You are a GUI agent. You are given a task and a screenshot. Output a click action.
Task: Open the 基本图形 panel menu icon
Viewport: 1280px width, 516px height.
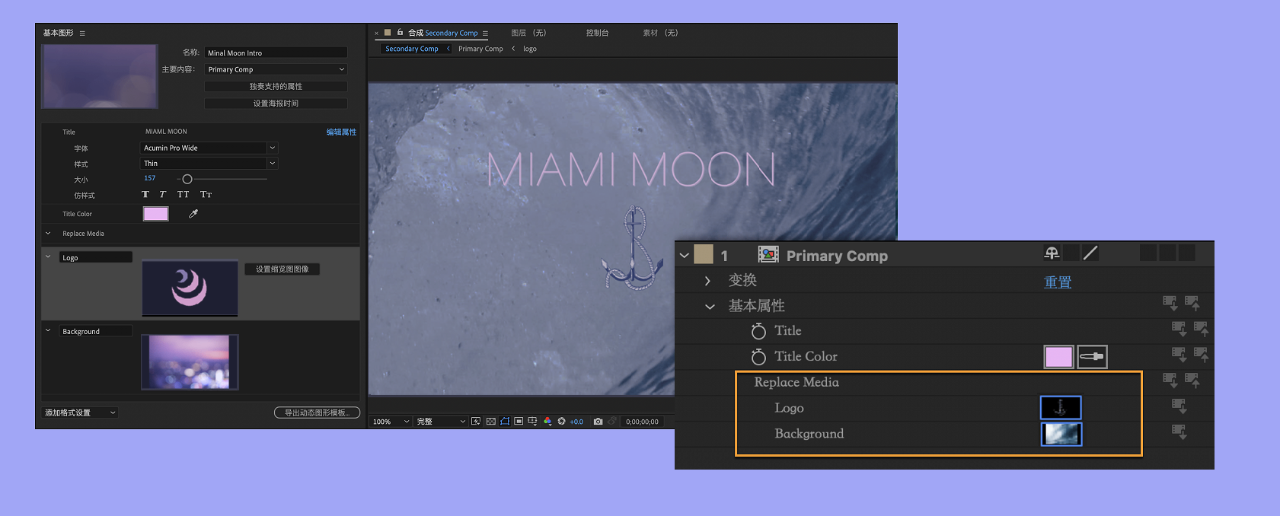click(83, 33)
